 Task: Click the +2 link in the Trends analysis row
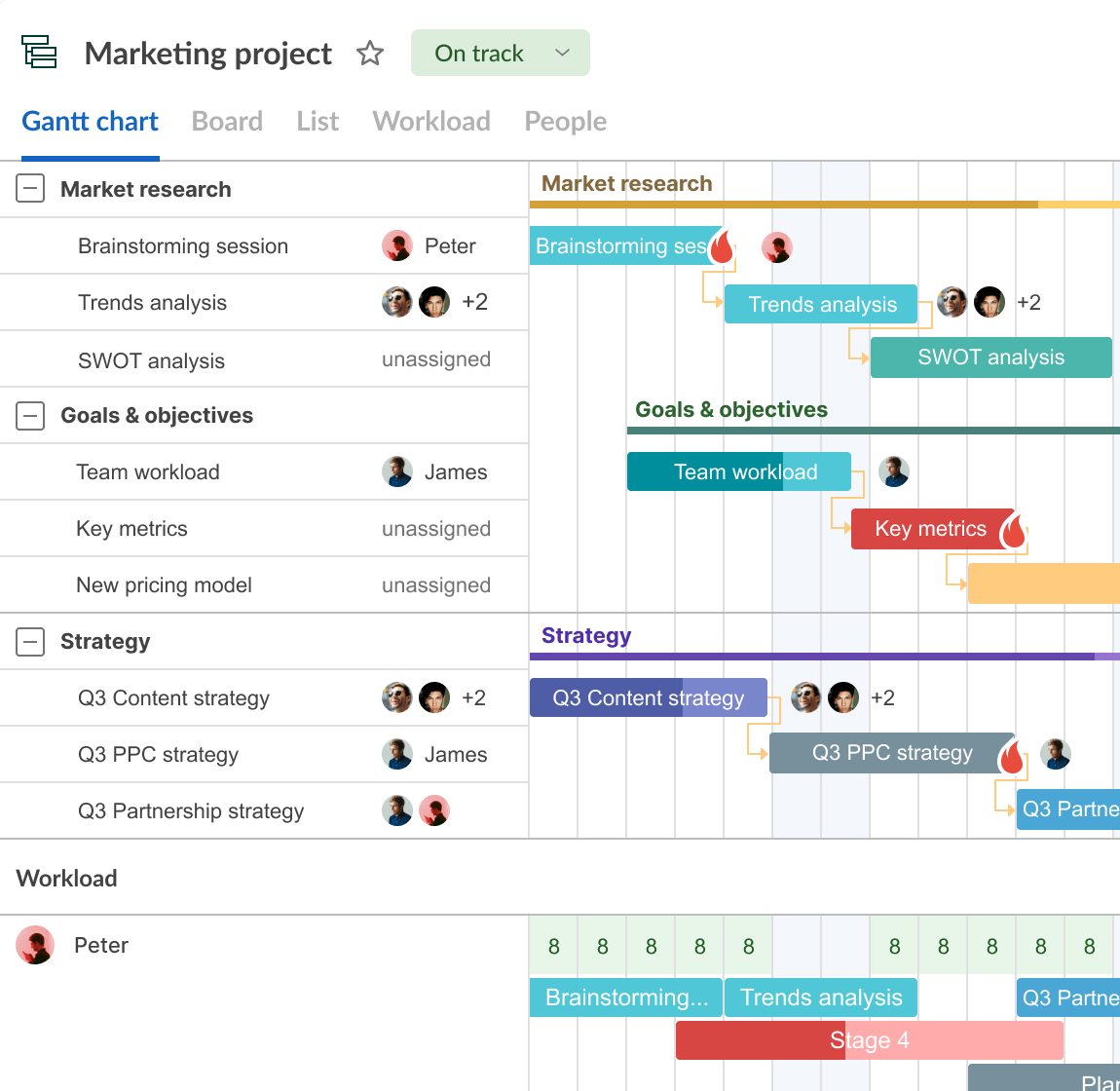pos(475,302)
